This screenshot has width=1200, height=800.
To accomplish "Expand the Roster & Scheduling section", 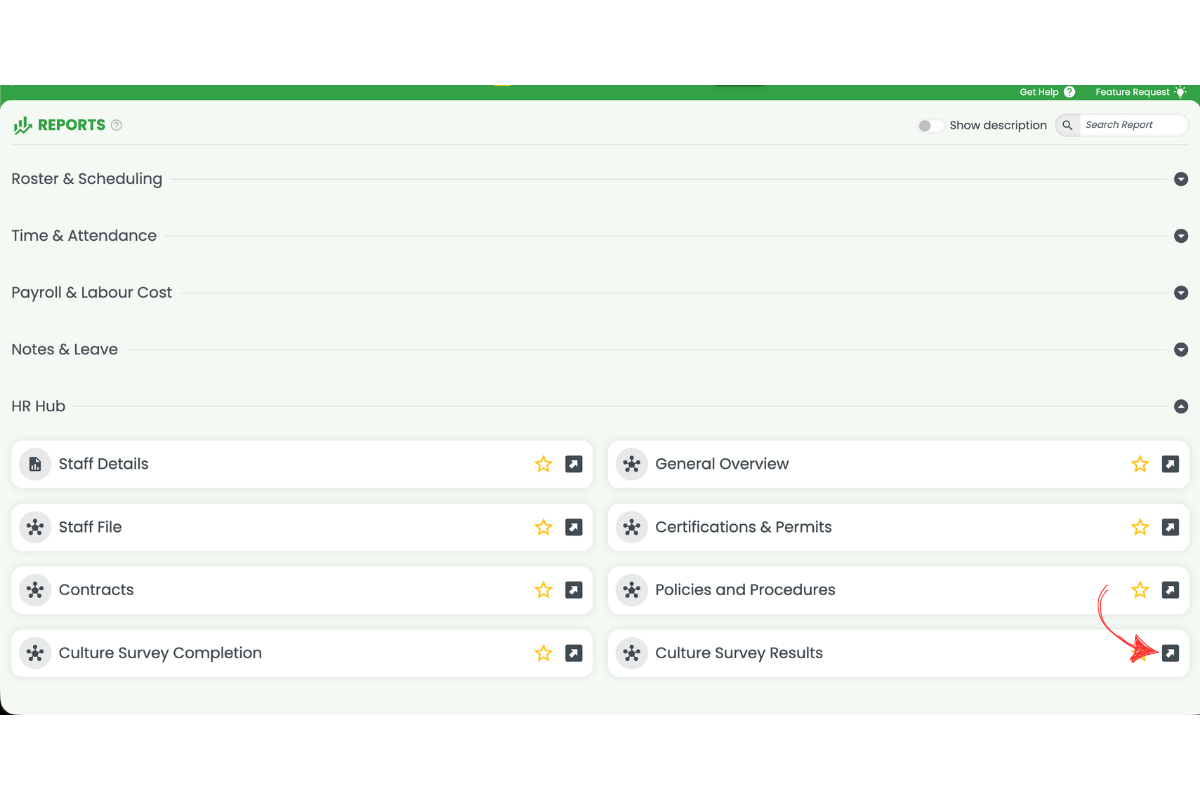I will click(1181, 178).
